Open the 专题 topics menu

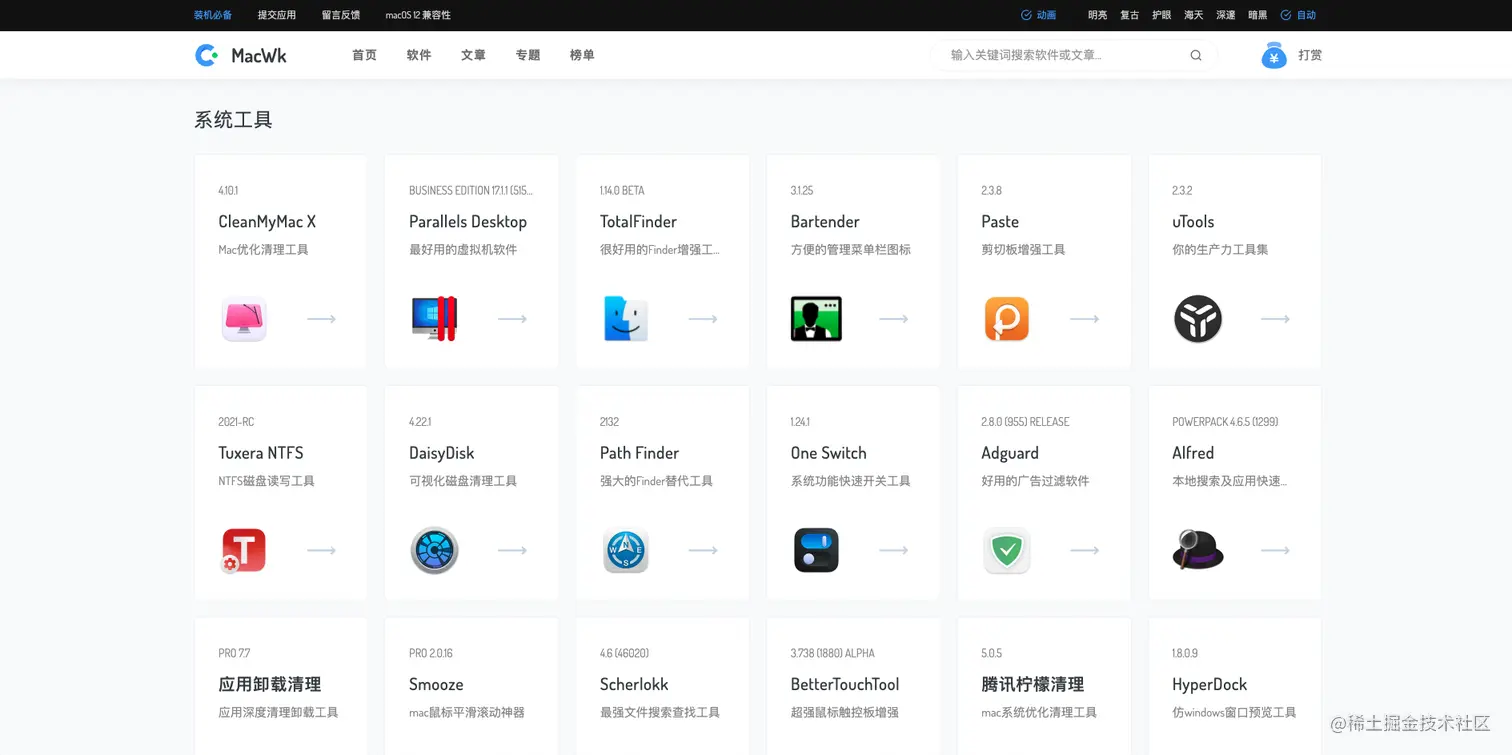(528, 55)
